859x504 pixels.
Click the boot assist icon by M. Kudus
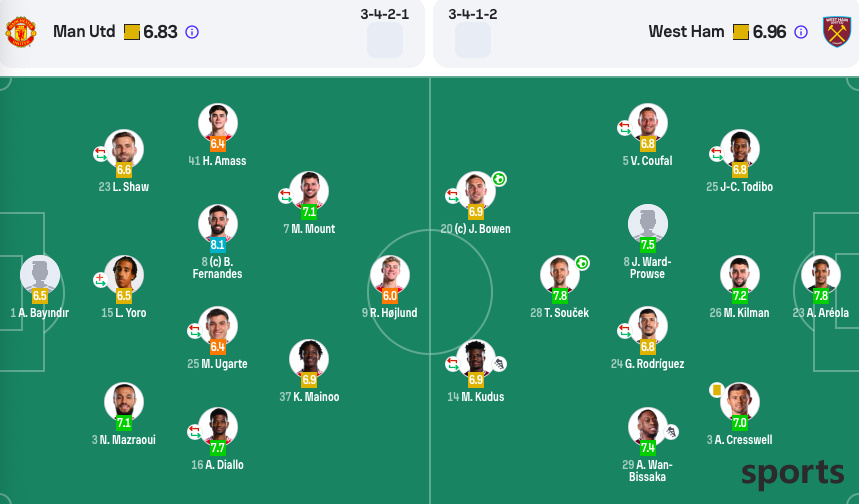pos(499,364)
